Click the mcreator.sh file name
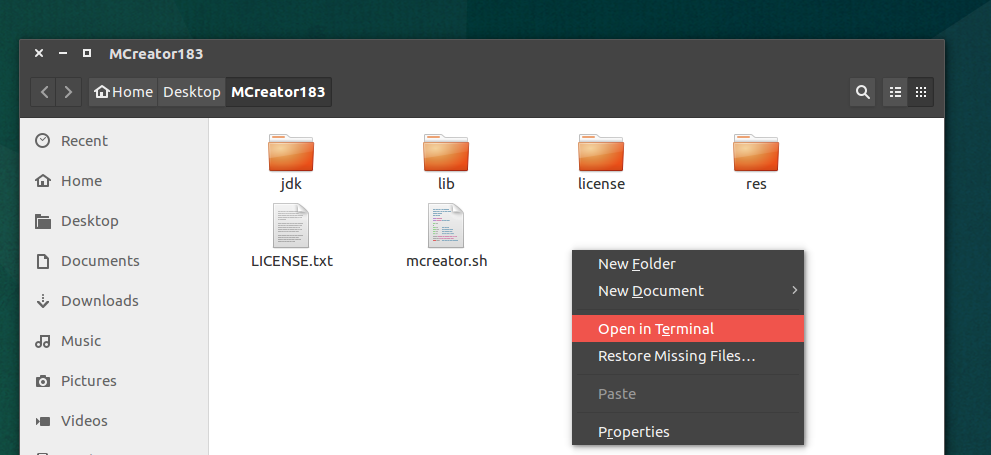Screen dimensions: 991x455 click(x=447, y=261)
